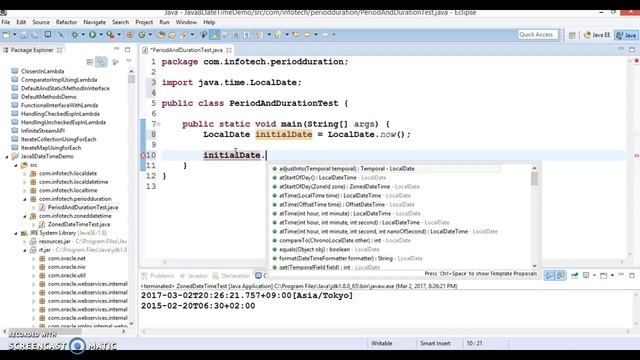The width and height of the screenshot is (640, 360).
Task: Click the Open Task toolbar icon
Action: (x=172, y=35)
